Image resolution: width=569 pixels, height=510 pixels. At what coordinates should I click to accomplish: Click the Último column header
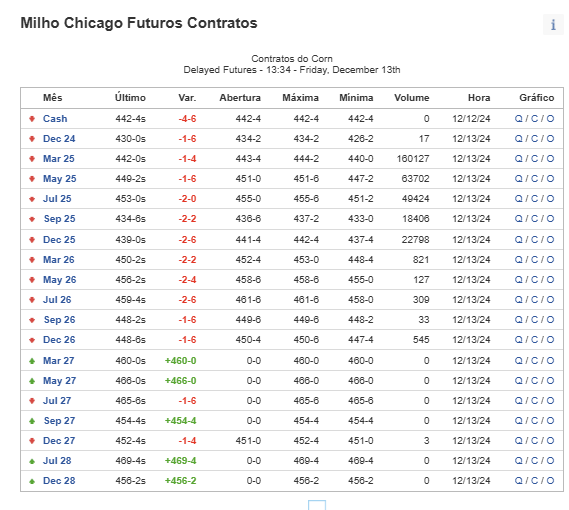pyautogui.click(x=130, y=98)
